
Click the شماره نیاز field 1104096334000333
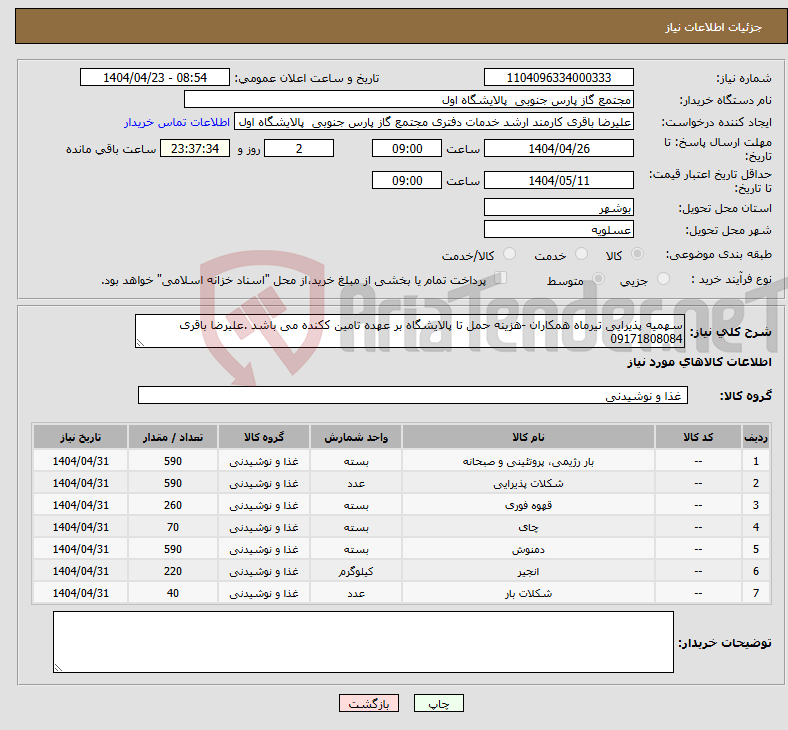559,78
